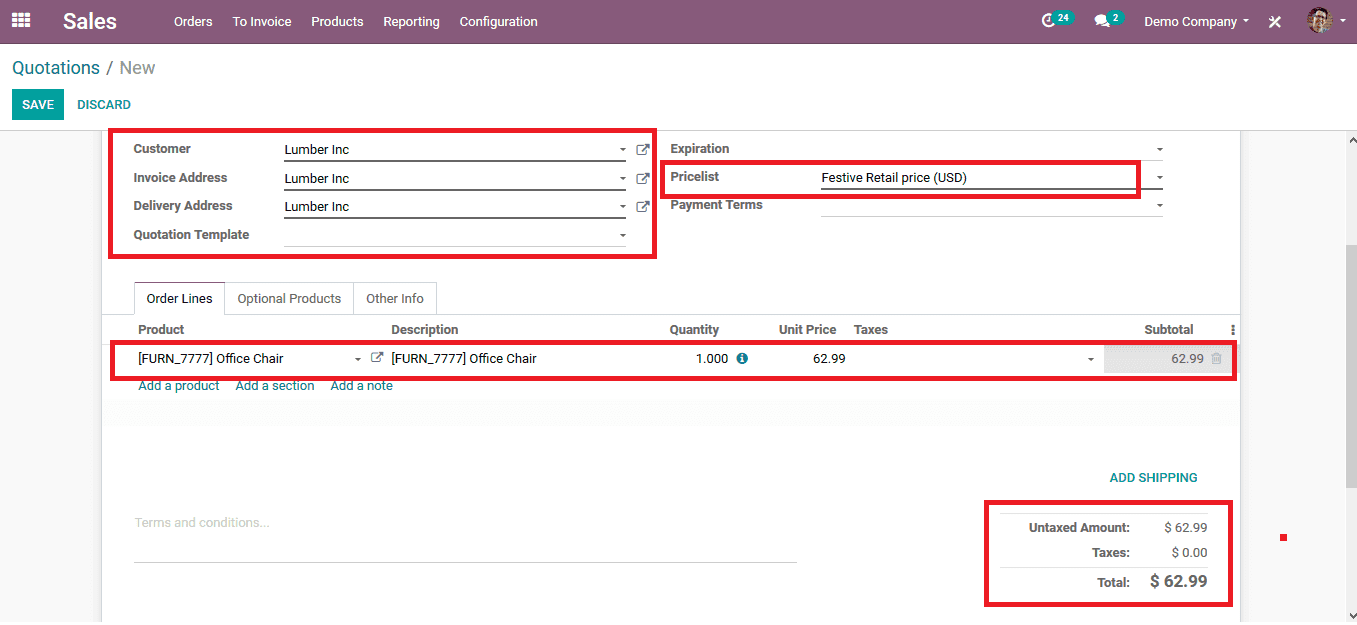This screenshot has width=1357, height=625.
Task: Expand the Delivery Address dropdown
Action: pos(622,207)
